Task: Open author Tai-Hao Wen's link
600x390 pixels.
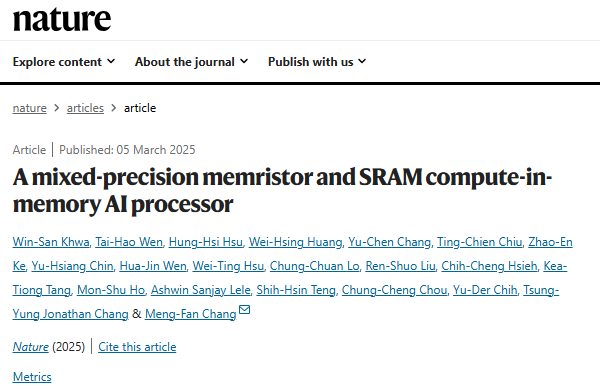Action: click(x=129, y=242)
